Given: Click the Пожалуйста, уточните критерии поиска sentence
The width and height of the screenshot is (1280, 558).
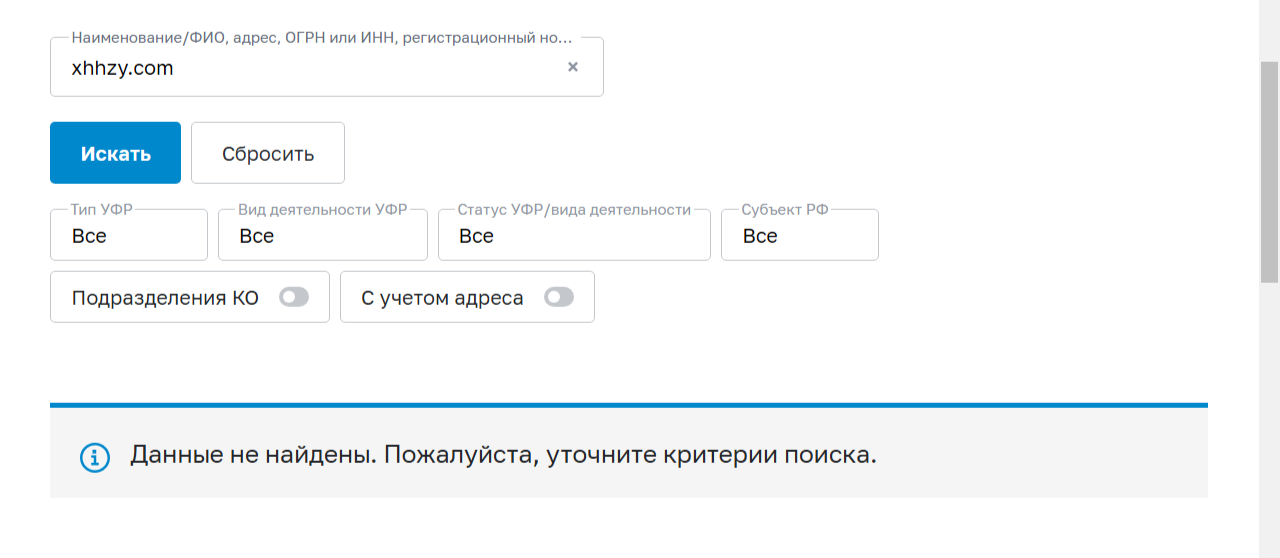Looking at the screenshot, I should tap(631, 456).
